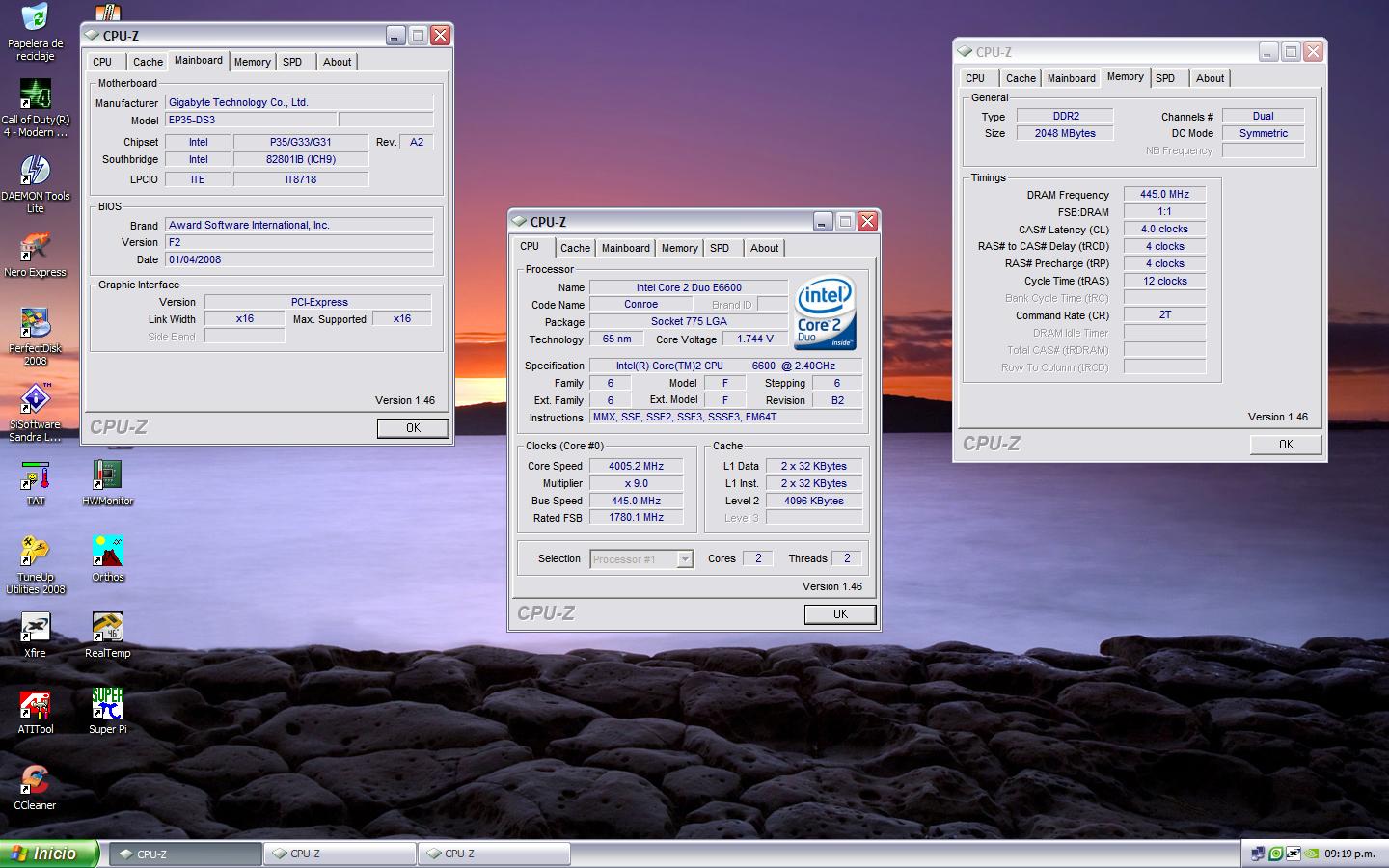Open the Papelera de reciclaje desktop icon

point(35,31)
